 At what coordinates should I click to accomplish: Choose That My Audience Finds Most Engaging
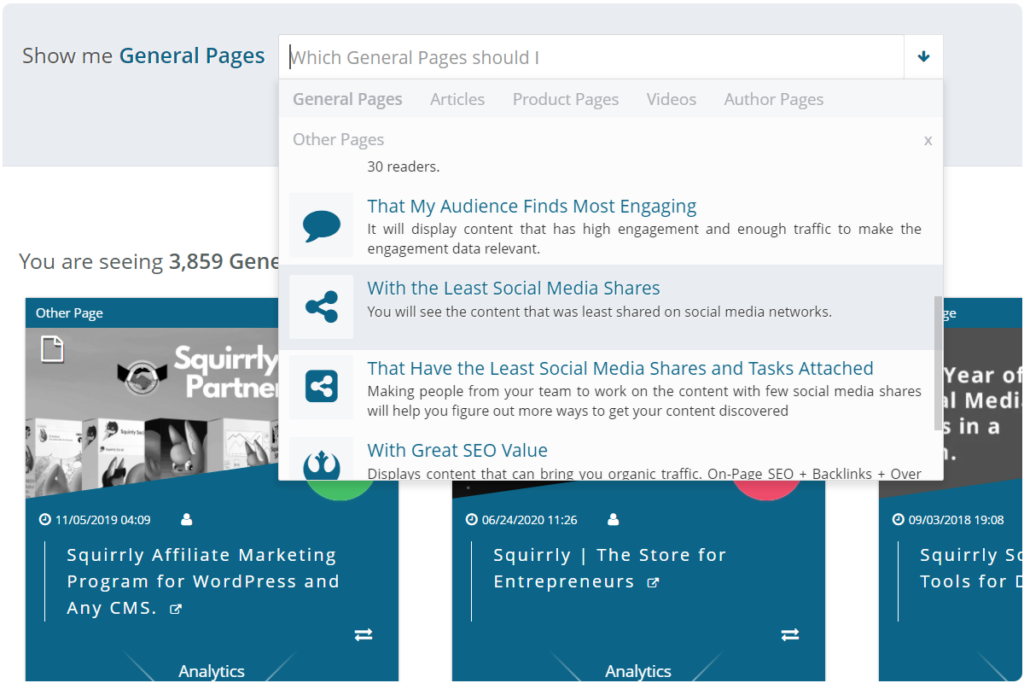pos(532,206)
